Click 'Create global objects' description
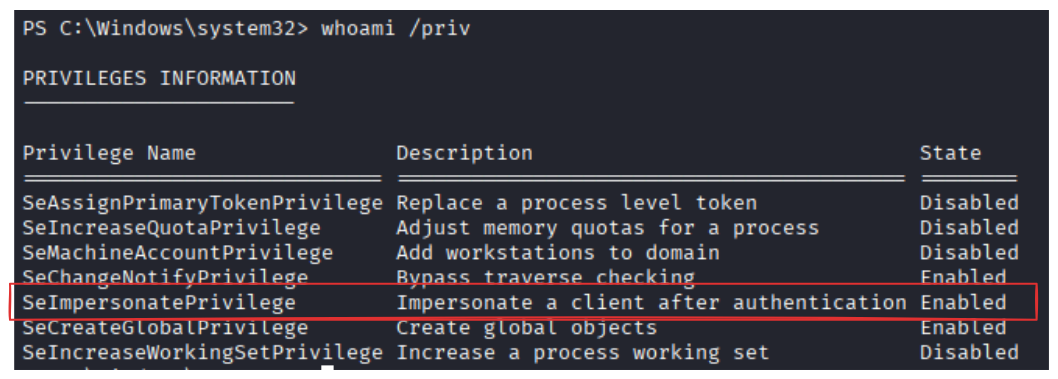The width and height of the screenshot is (1058, 379). click(x=526, y=328)
